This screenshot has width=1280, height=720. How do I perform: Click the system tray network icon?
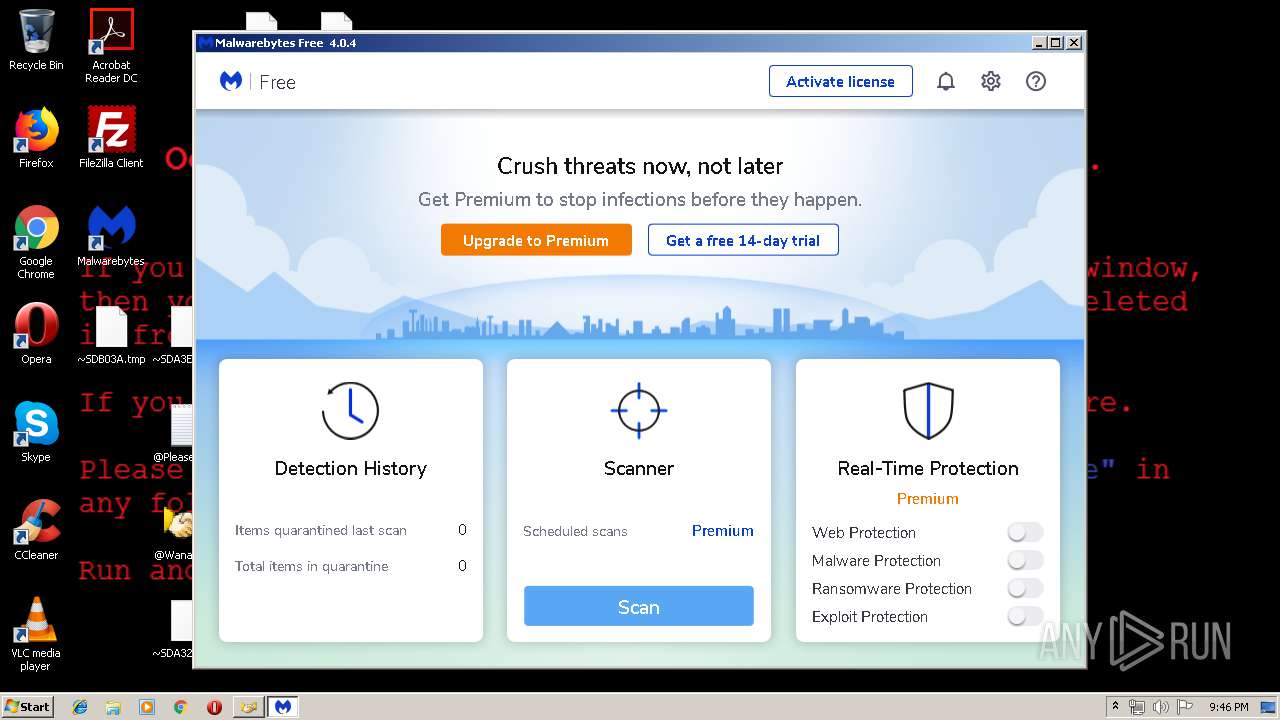point(1137,707)
